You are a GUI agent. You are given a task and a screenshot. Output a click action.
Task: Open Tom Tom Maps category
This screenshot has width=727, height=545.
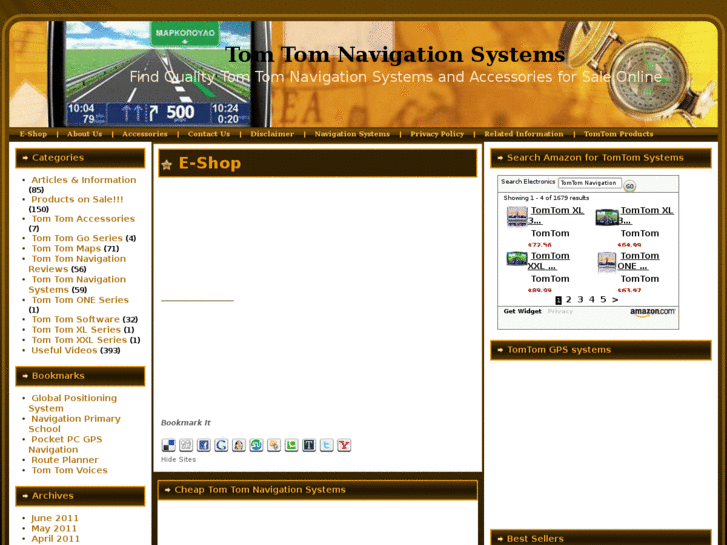(66, 249)
